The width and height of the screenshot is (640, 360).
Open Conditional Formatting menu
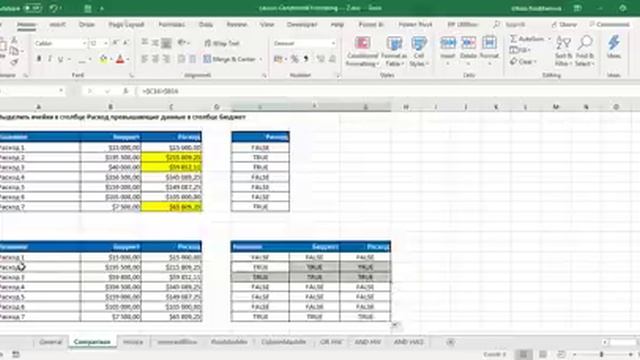point(362,51)
